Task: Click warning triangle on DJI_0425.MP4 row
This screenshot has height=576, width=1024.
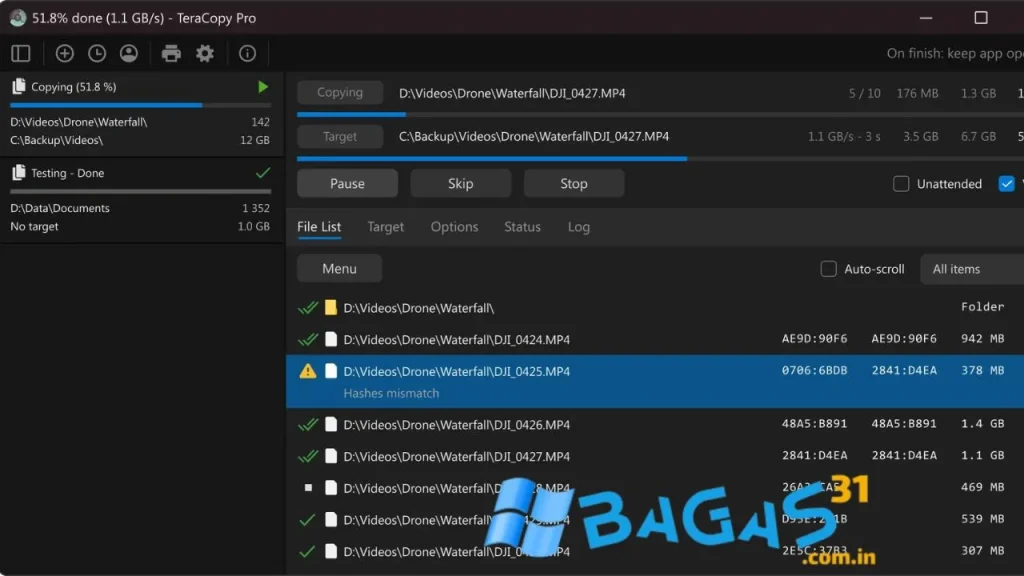Action: point(308,371)
